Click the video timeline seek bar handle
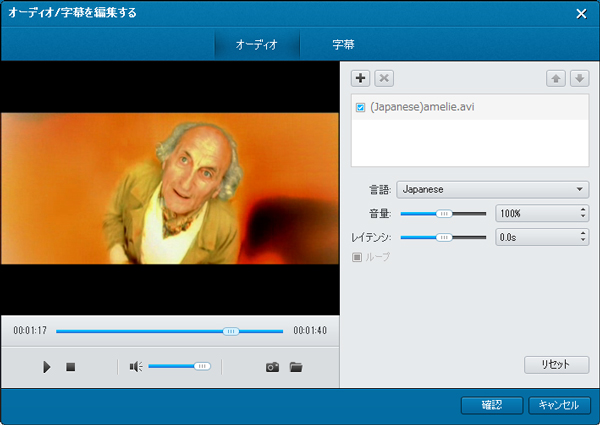600x425 pixels. pos(231,330)
